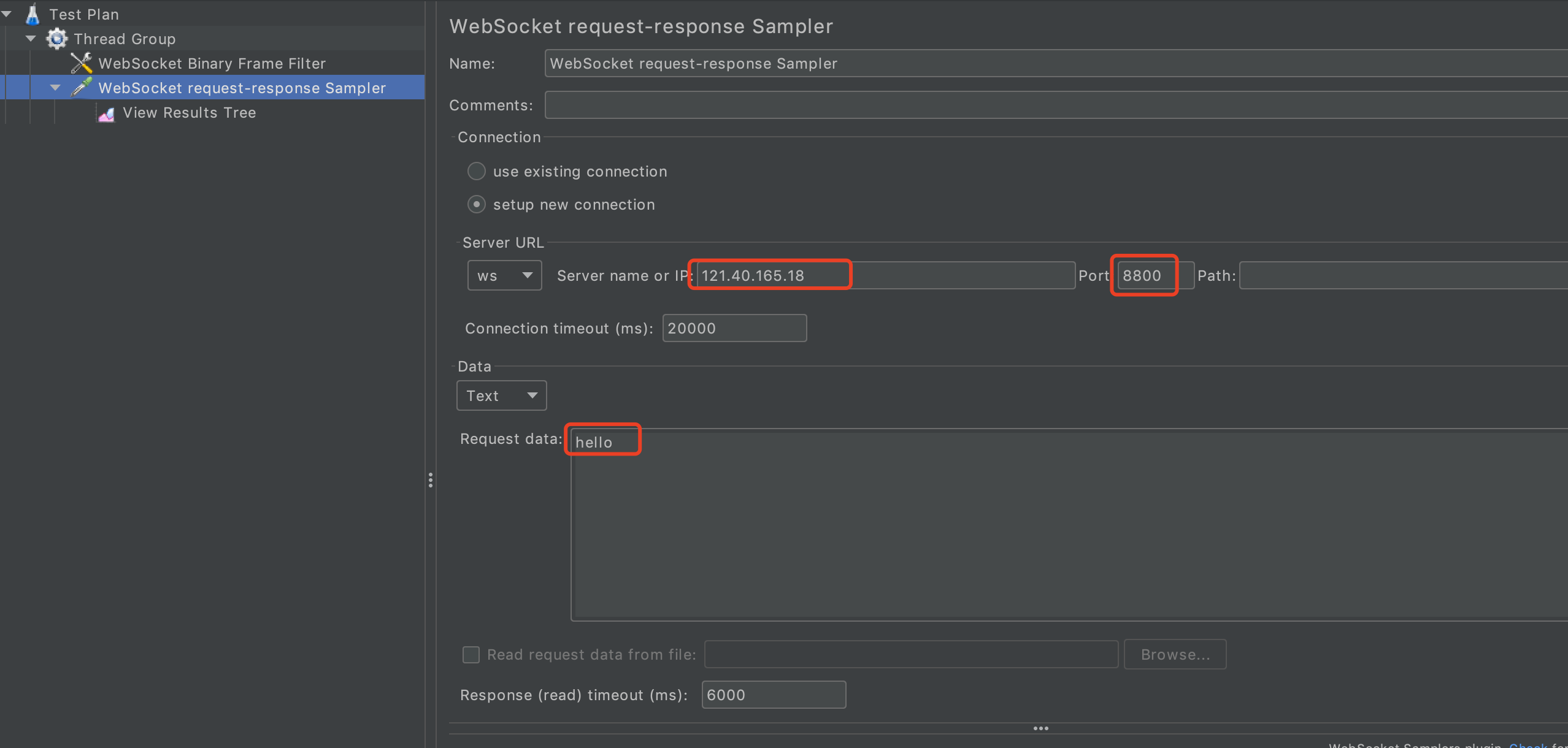The width and height of the screenshot is (1568, 748).
Task: Click the request-response Sampler pipette icon
Action: coord(82,88)
